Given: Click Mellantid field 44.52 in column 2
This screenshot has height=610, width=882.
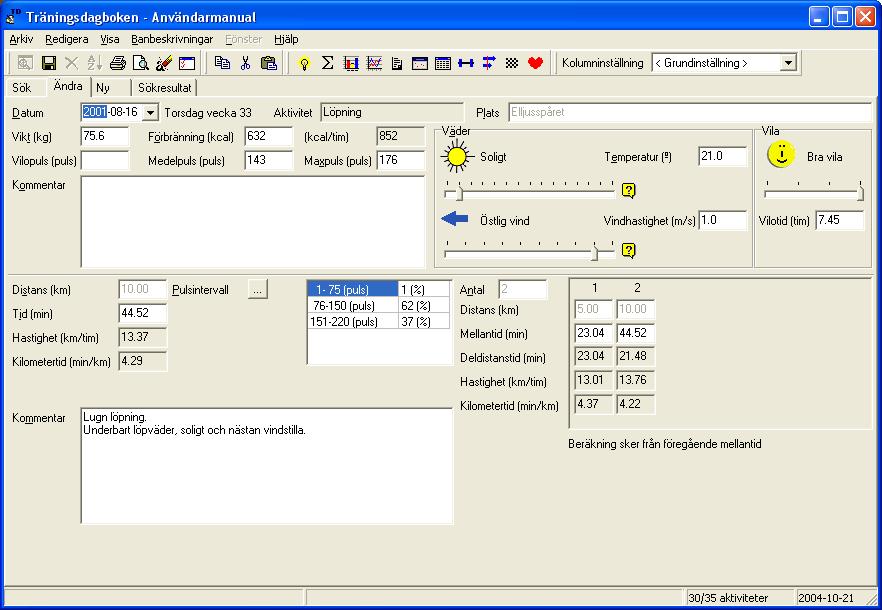Looking at the screenshot, I should tap(636, 333).
